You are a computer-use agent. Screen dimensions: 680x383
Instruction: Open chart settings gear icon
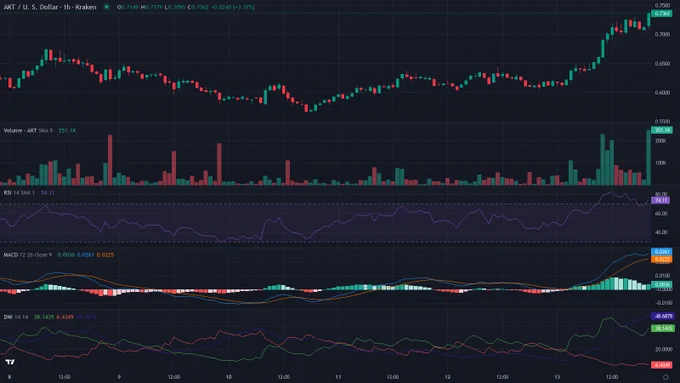point(666,377)
